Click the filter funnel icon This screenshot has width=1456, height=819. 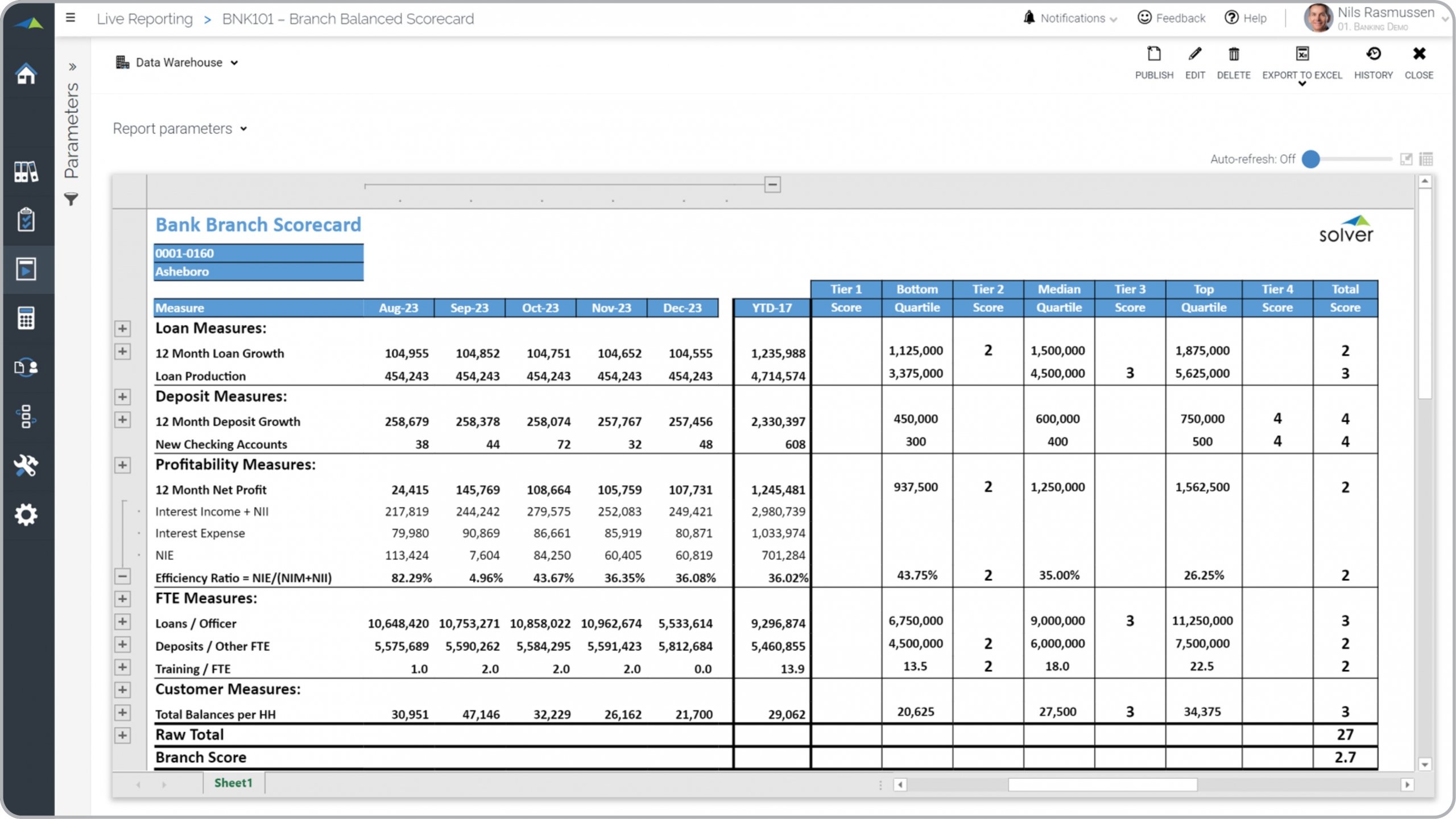pos(71,199)
